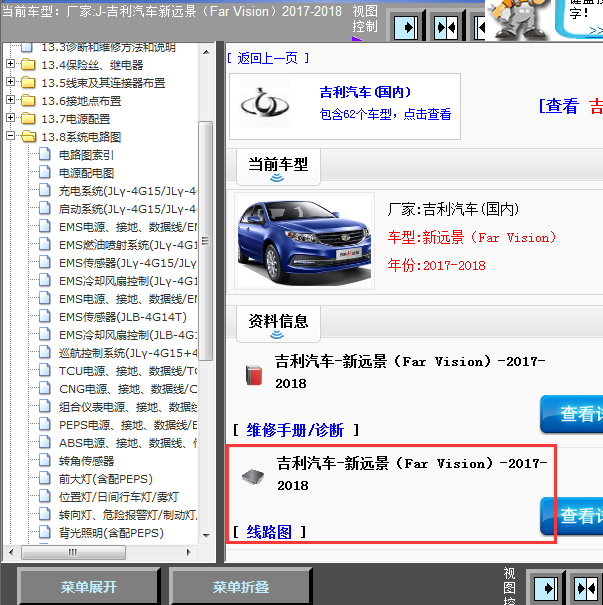
Task: Click 查看 button for repair manual entry
Action: [x=572, y=414]
